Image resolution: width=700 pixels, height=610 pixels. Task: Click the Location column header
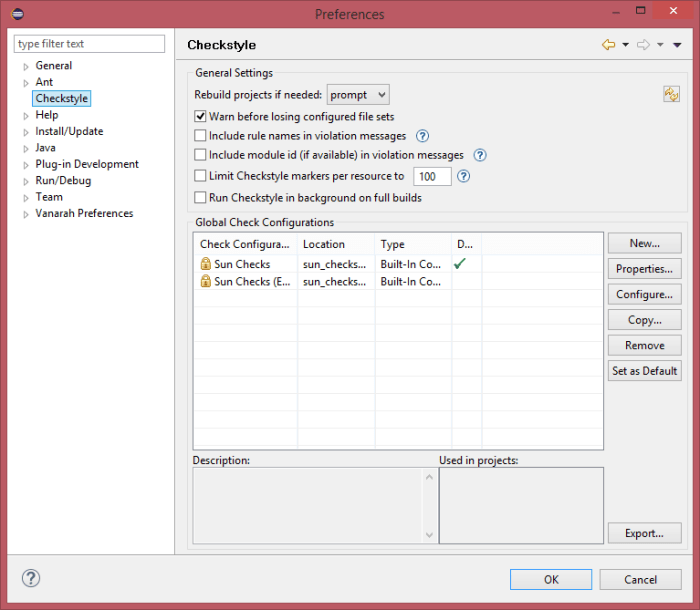click(x=336, y=244)
